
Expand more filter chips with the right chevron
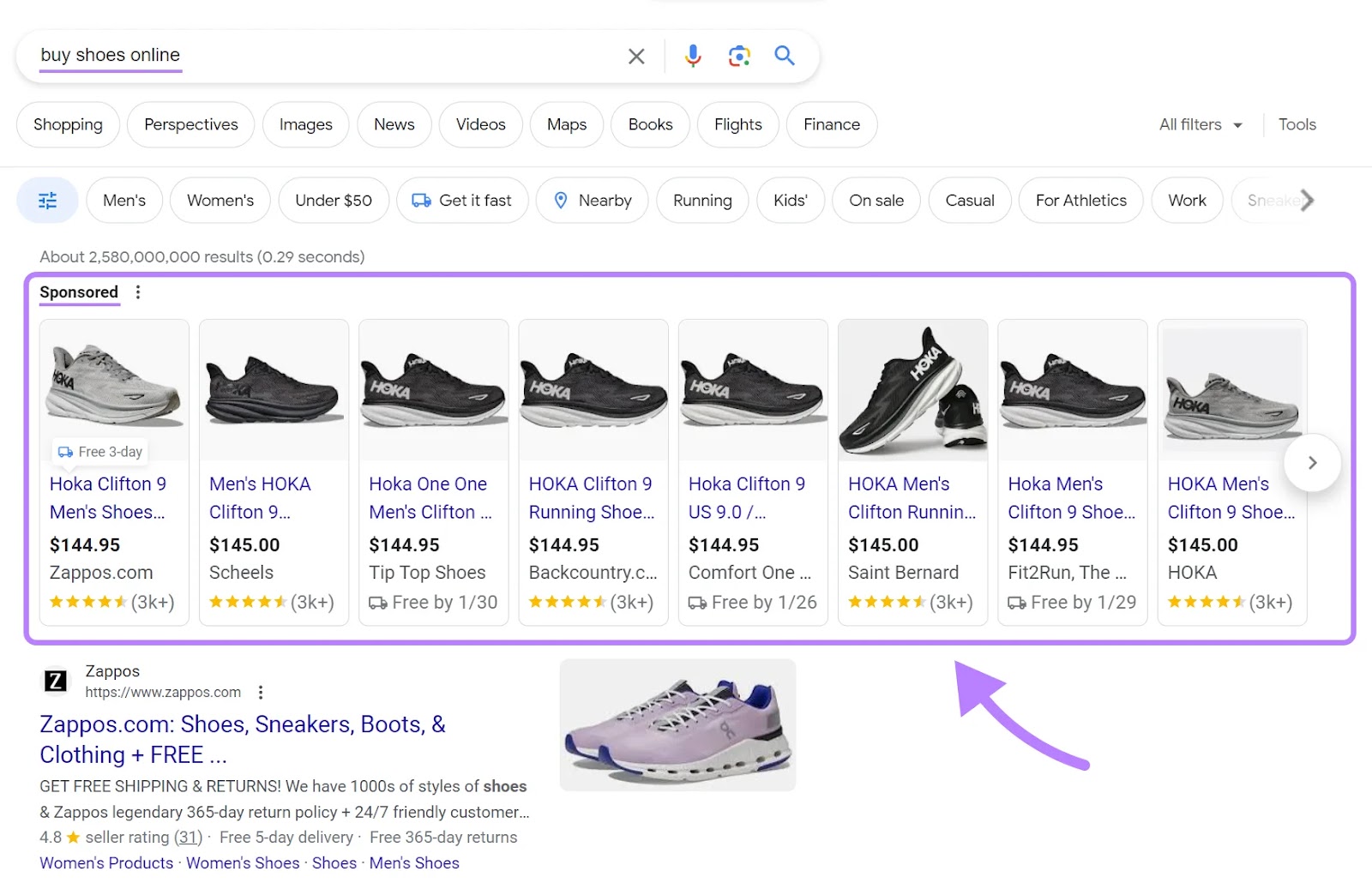1307,200
